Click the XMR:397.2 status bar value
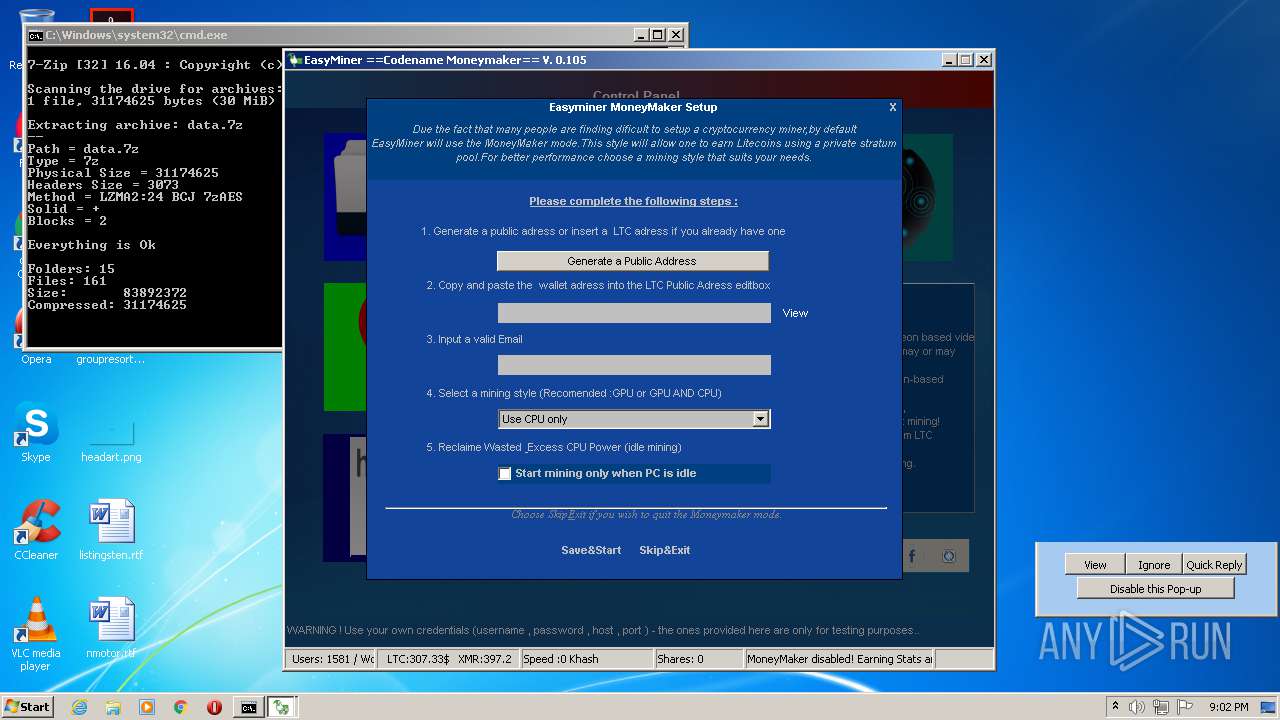Viewport: 1280px width, 720px height. pyautogui.click(x=484, y=659)
